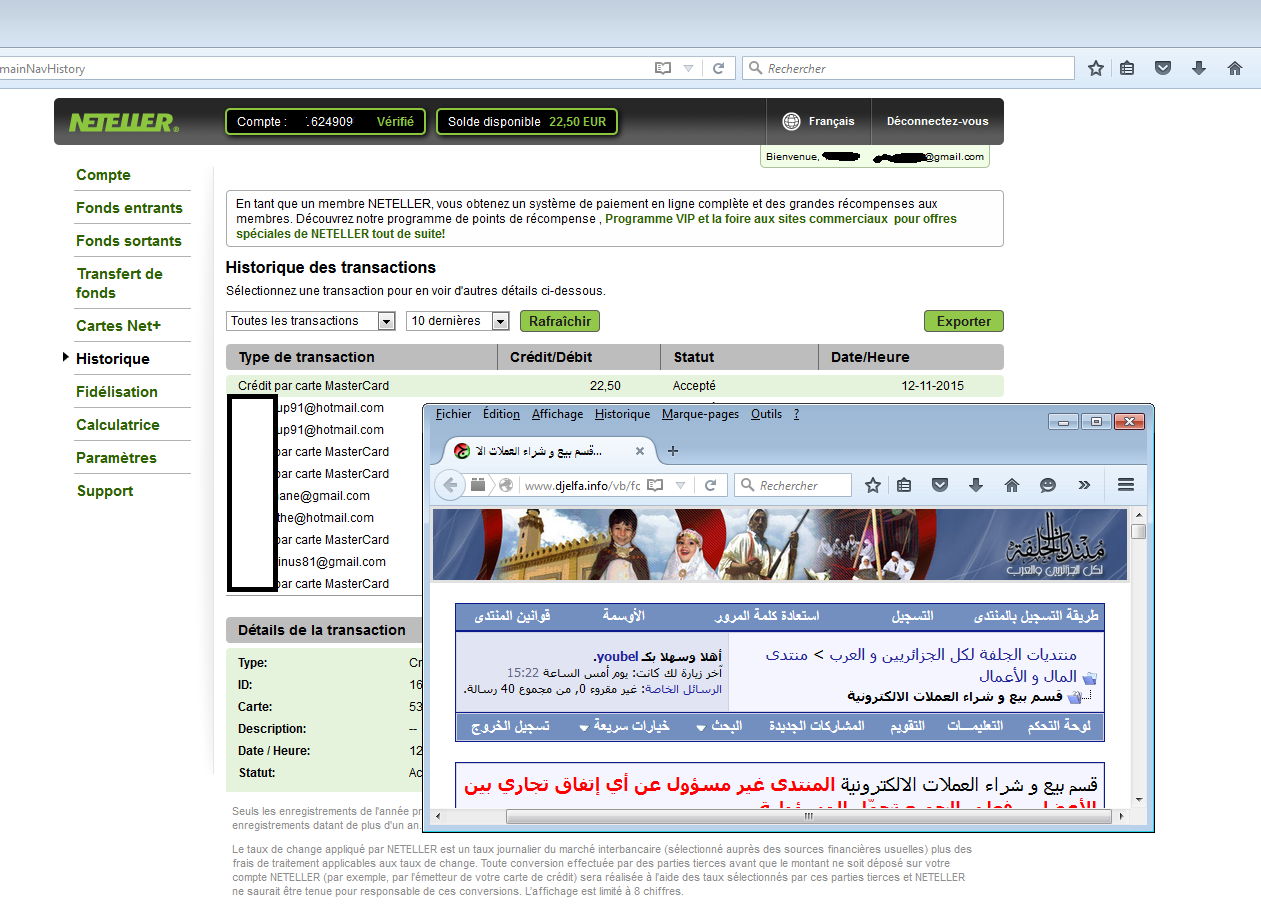
Task: Select the 'Crédit par carte MasterCard' 22,50 row
Action: (615, 386)
